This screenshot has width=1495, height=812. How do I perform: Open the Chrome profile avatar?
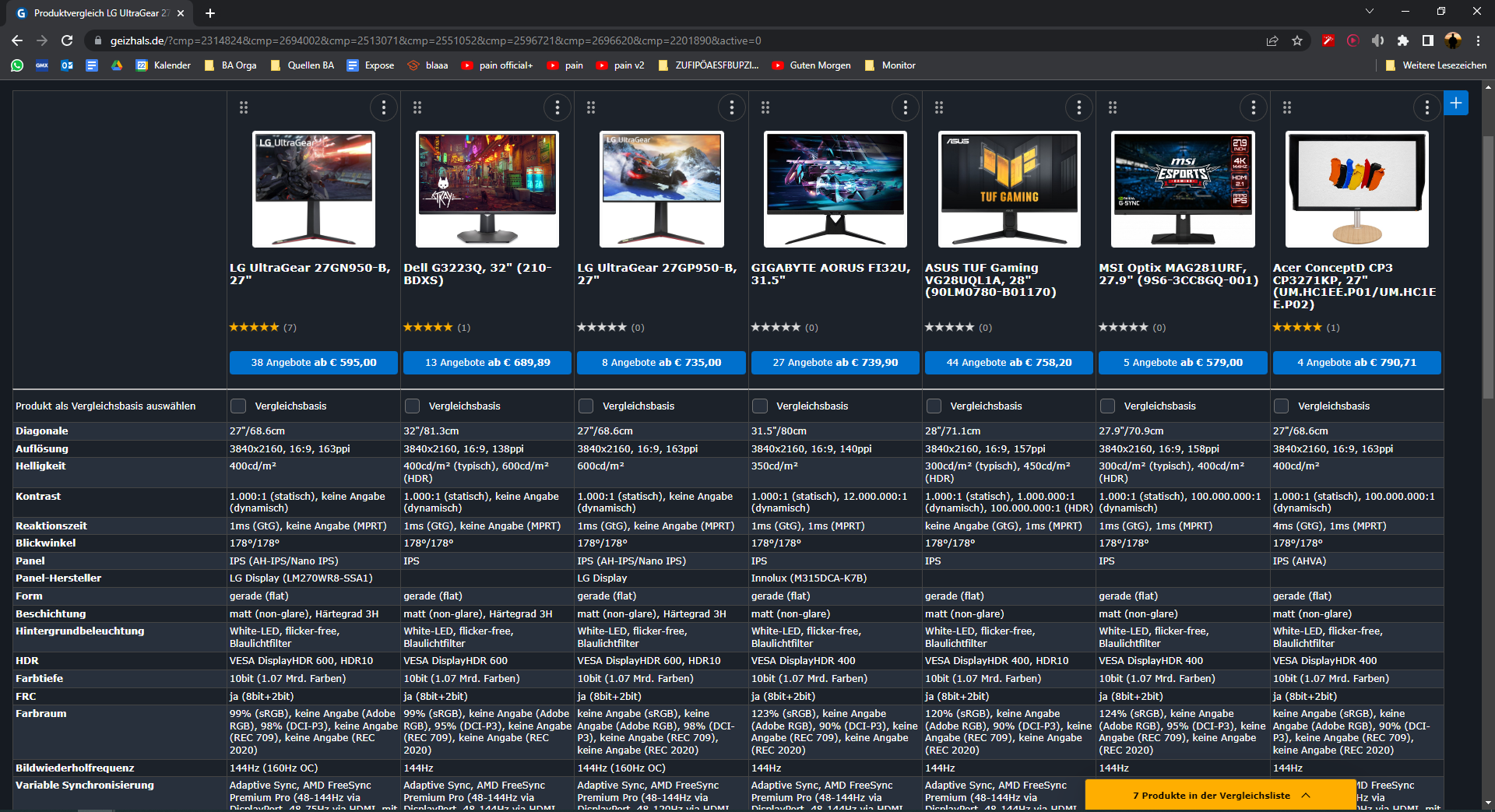point(1453,40)
